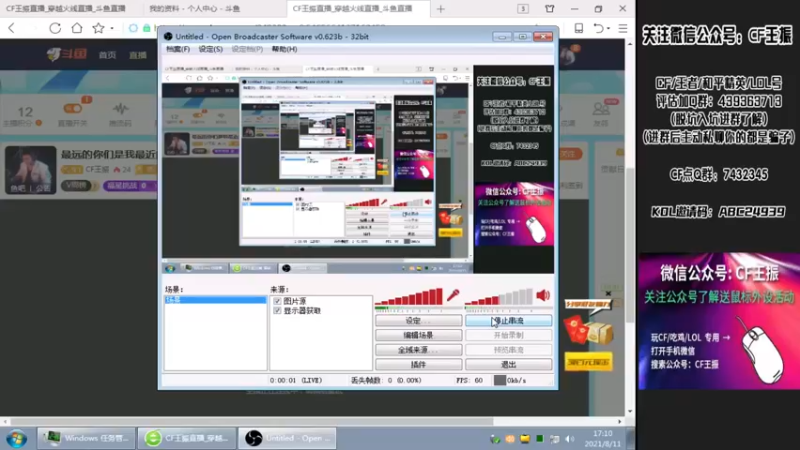Open a new browser tab with plus
This screenshot has width=800, height=450.
(x=441, y=9)
